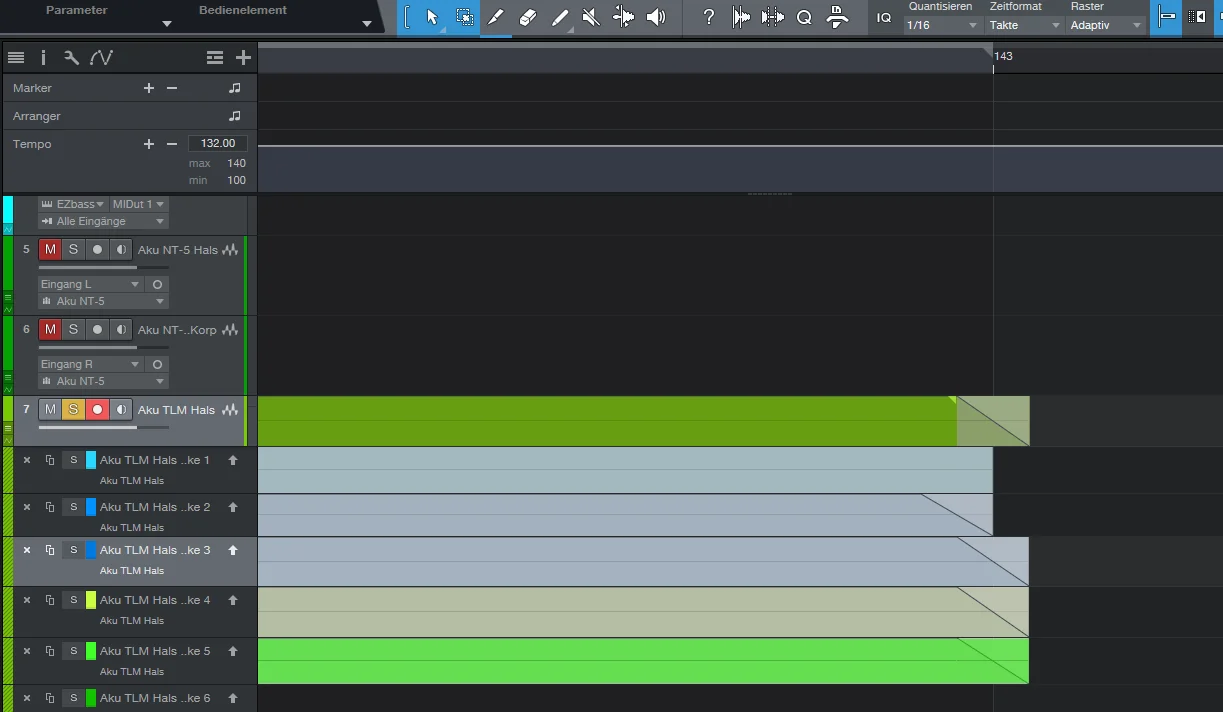Click the note icon in Marker row
This screenshot has width=1223, height=712.
pos(235,88)
